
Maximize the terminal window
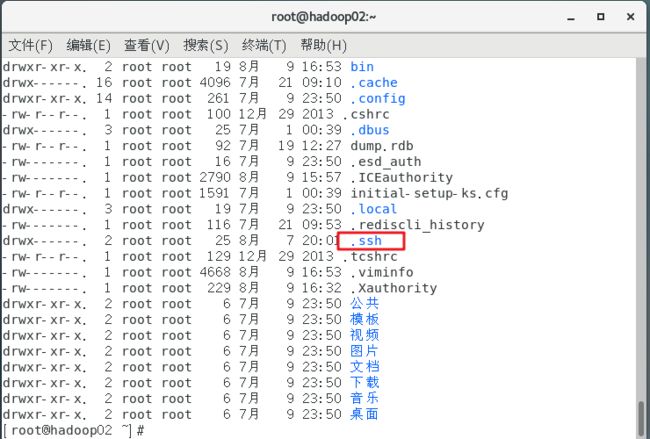[x=600, y=17]
